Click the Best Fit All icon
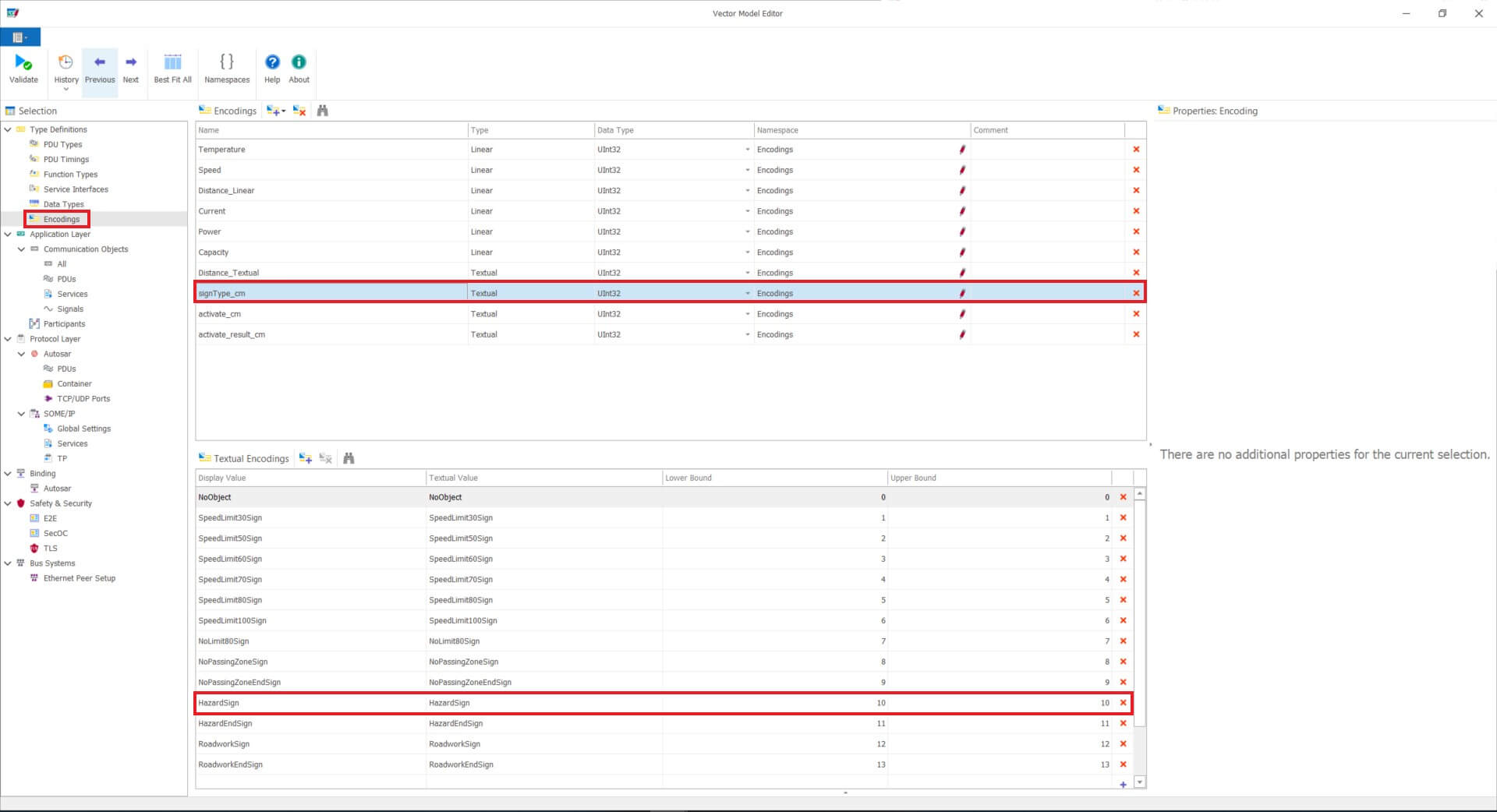This screenshot has height=812, width=1497. (172, 69)
